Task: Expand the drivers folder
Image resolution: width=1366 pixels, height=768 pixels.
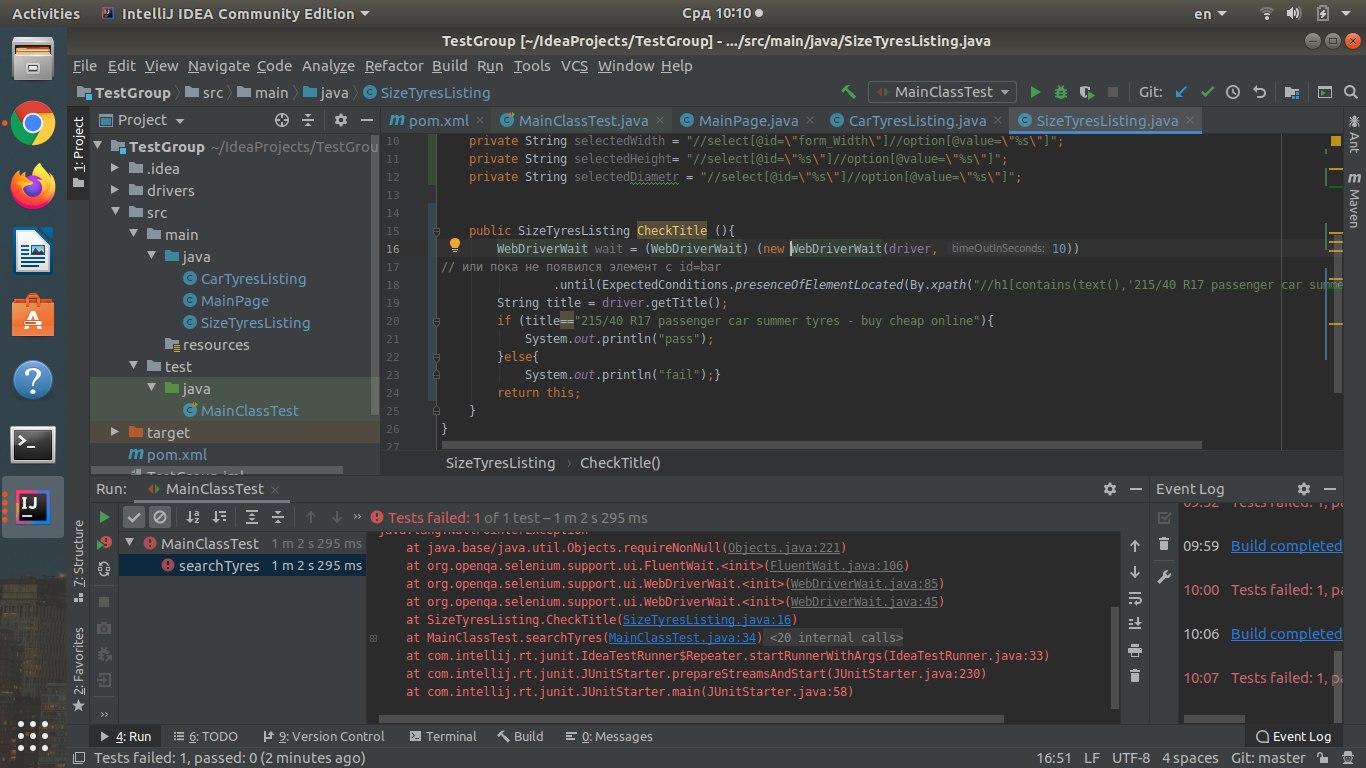Action: tap(117, 190)
